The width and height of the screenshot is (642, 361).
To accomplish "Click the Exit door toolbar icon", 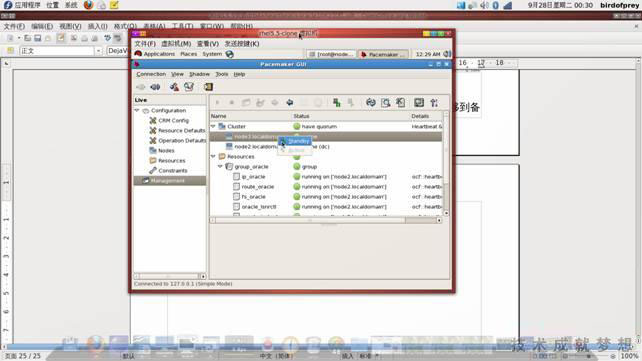I will 208,87.
